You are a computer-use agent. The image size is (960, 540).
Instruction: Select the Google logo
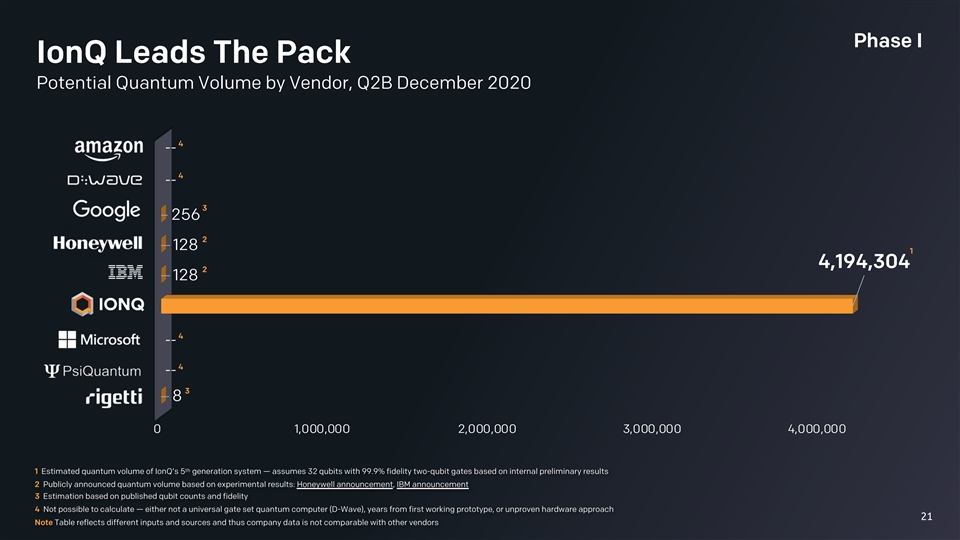pyautogui.click(x=107, y=211)
